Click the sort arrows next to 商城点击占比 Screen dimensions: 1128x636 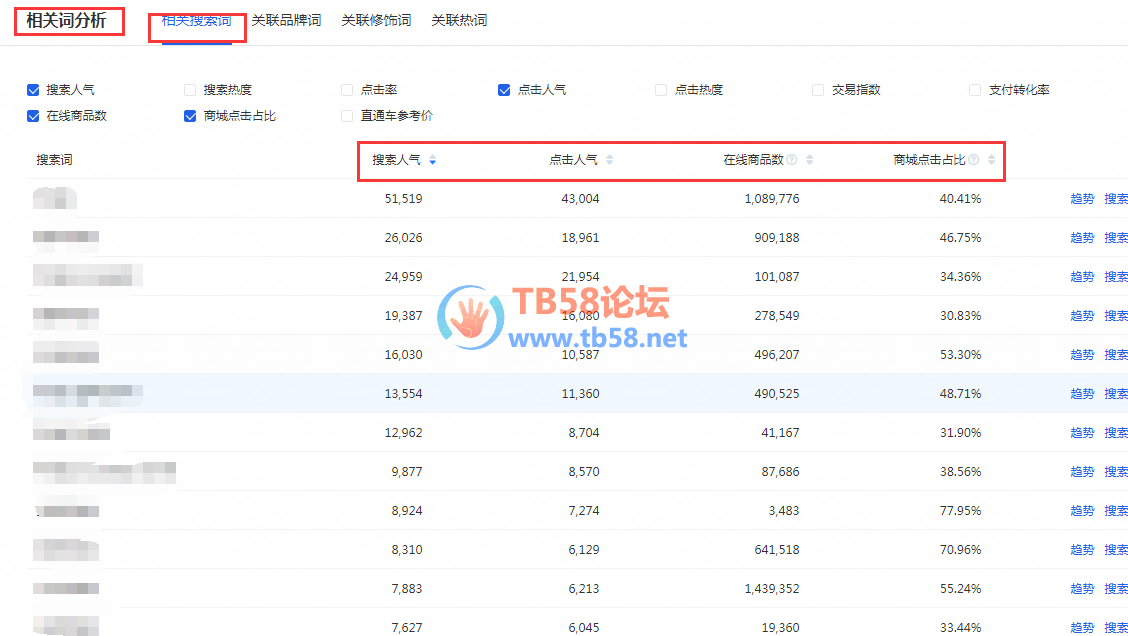pyautogui.click(x=991, y=160)
